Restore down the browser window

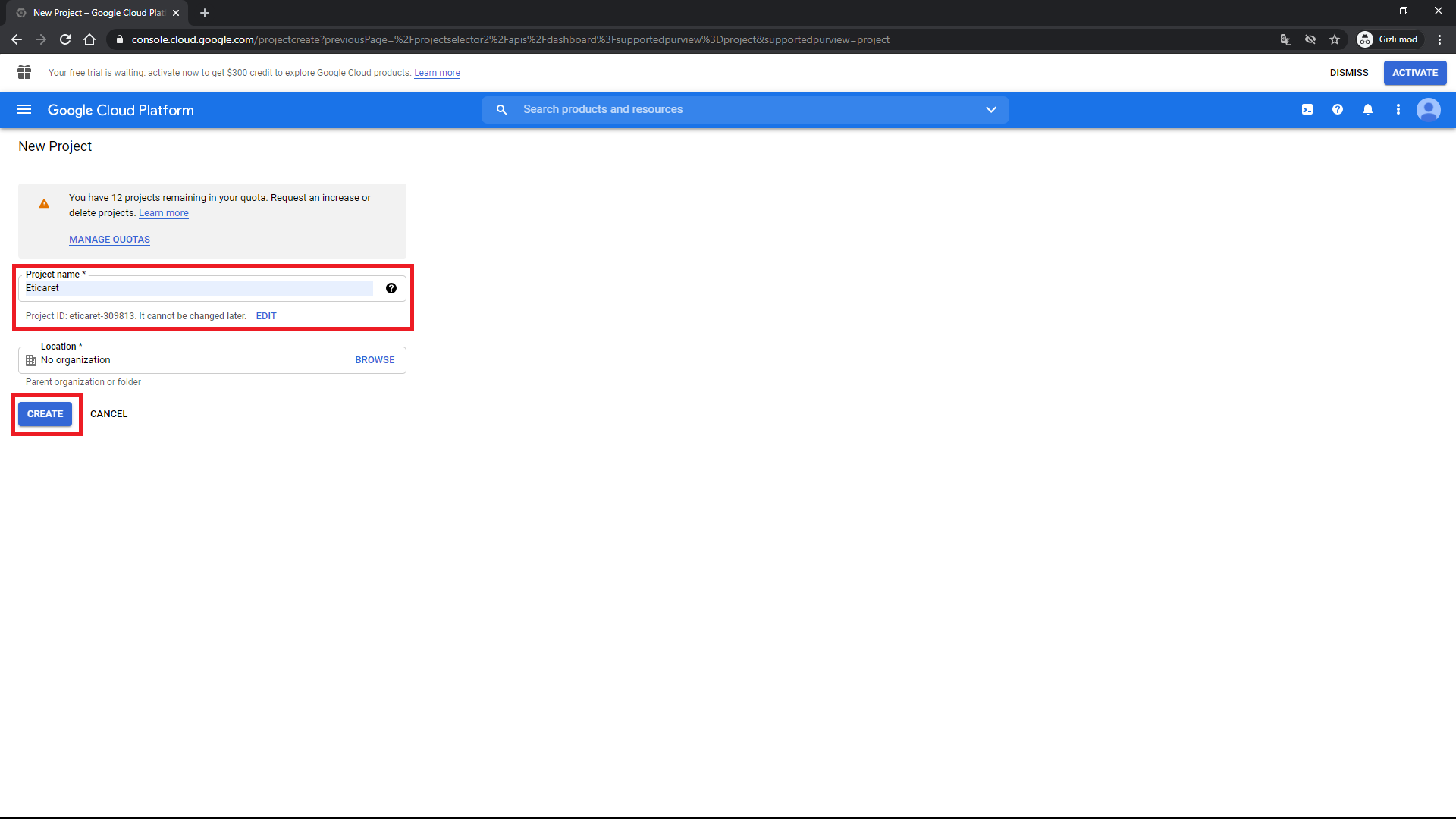1404,11
